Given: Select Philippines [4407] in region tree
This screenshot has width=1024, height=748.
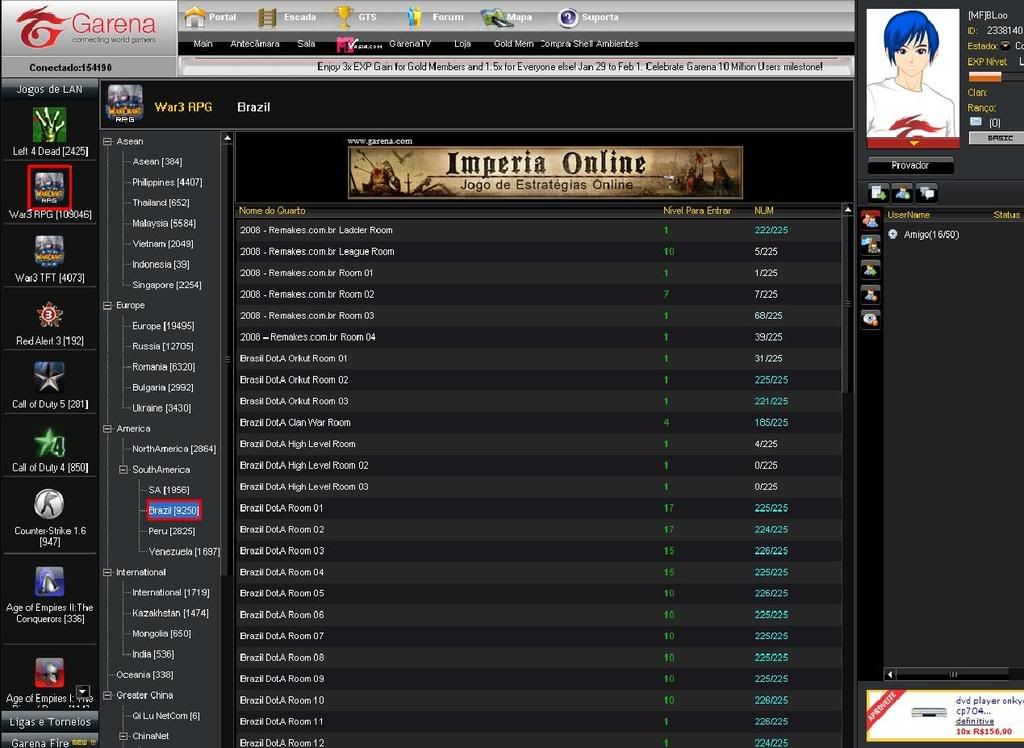Looking at the screenshot, I should (x=167, y=182).
